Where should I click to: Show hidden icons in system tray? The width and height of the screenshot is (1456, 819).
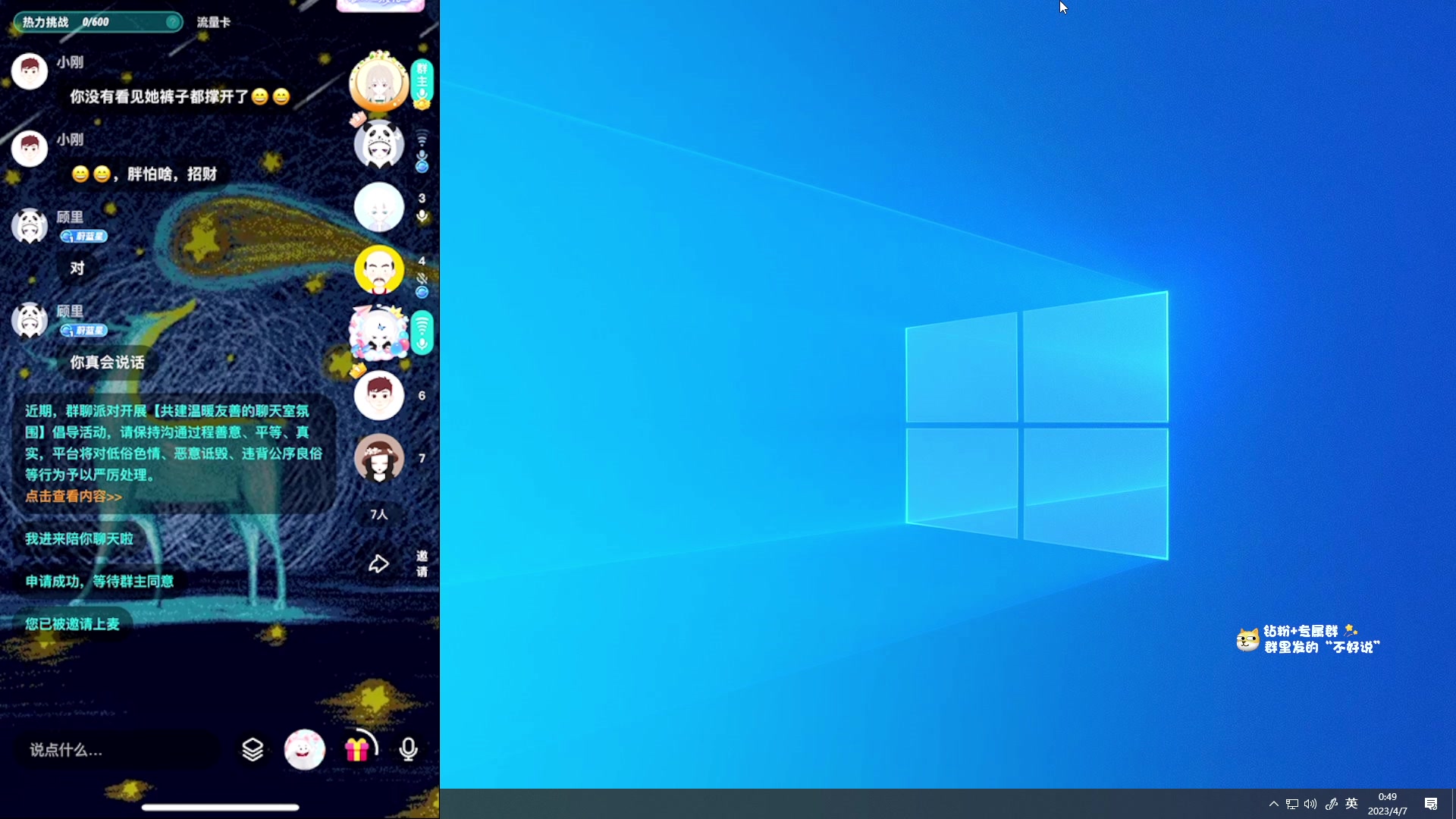point(1273,804)
